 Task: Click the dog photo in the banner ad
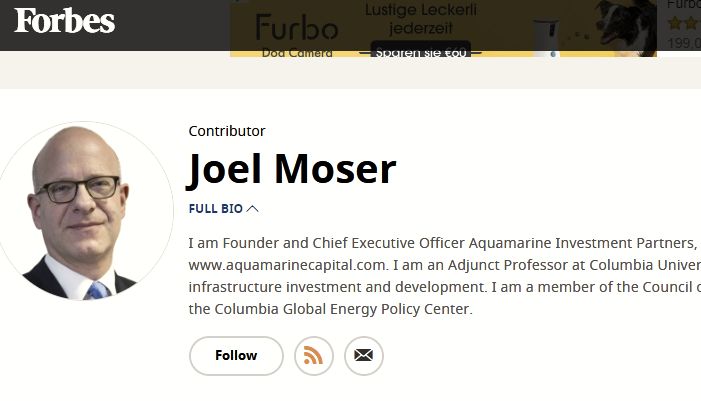[x=626, y=27]
